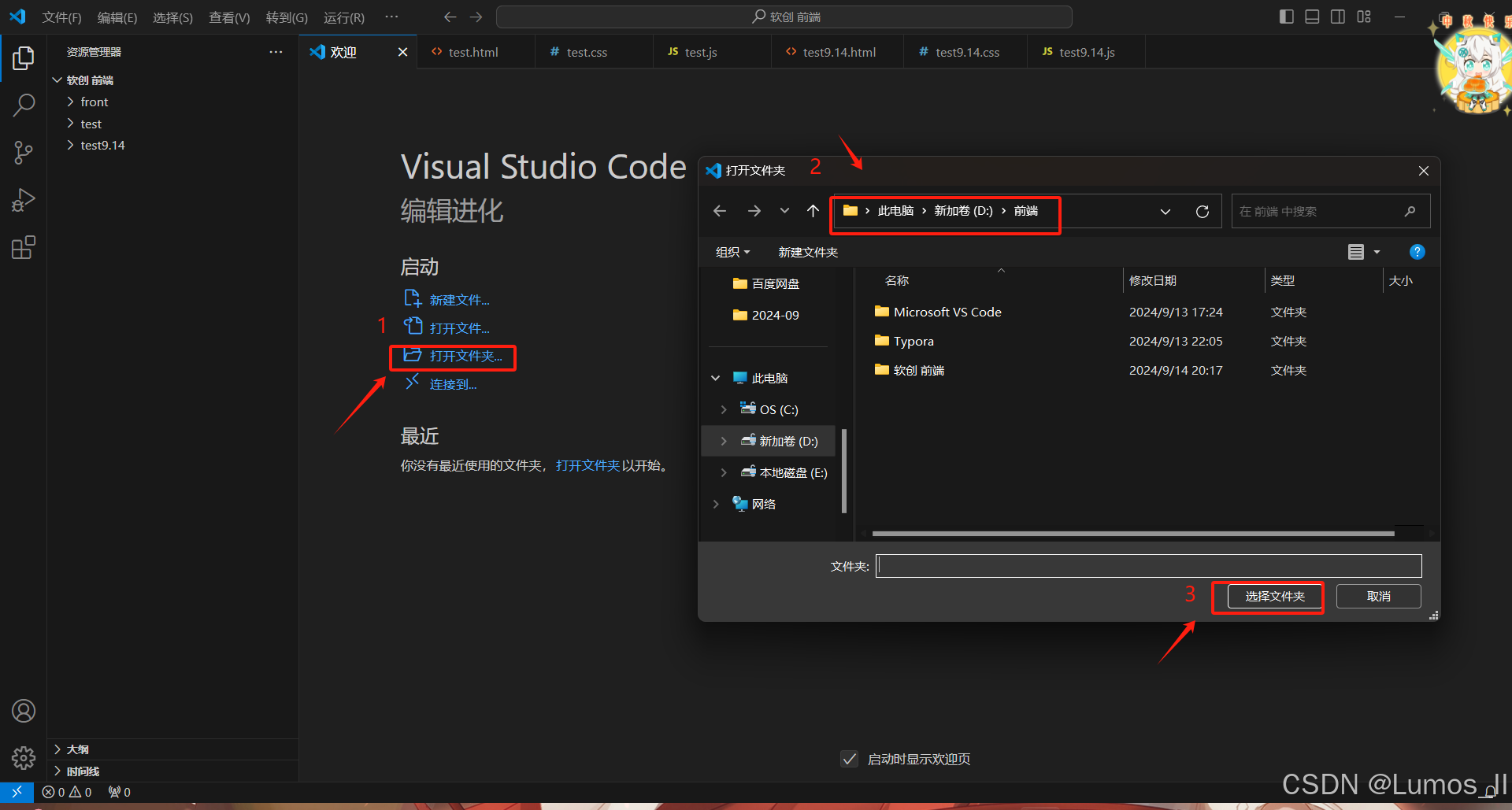The height and width of the screenshot is (810, 1512).
Task: Open the Source Control view
Action: 24,153
